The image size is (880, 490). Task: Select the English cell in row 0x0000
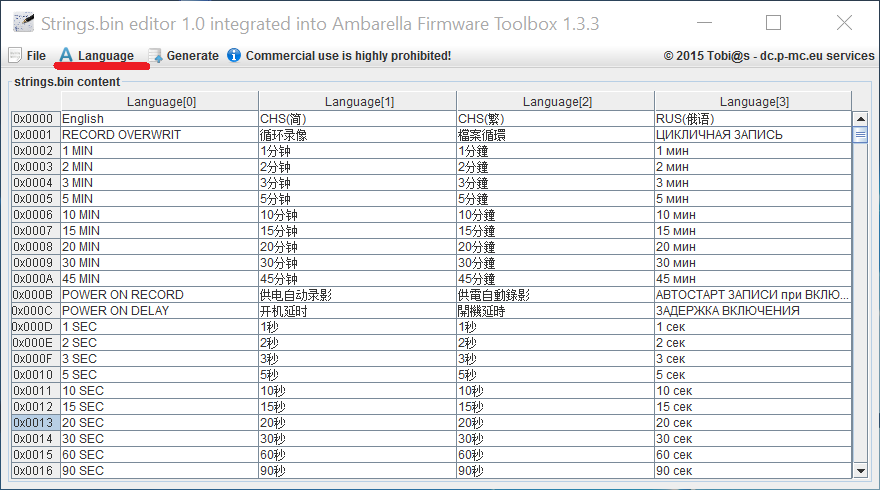tap(158, 119)
